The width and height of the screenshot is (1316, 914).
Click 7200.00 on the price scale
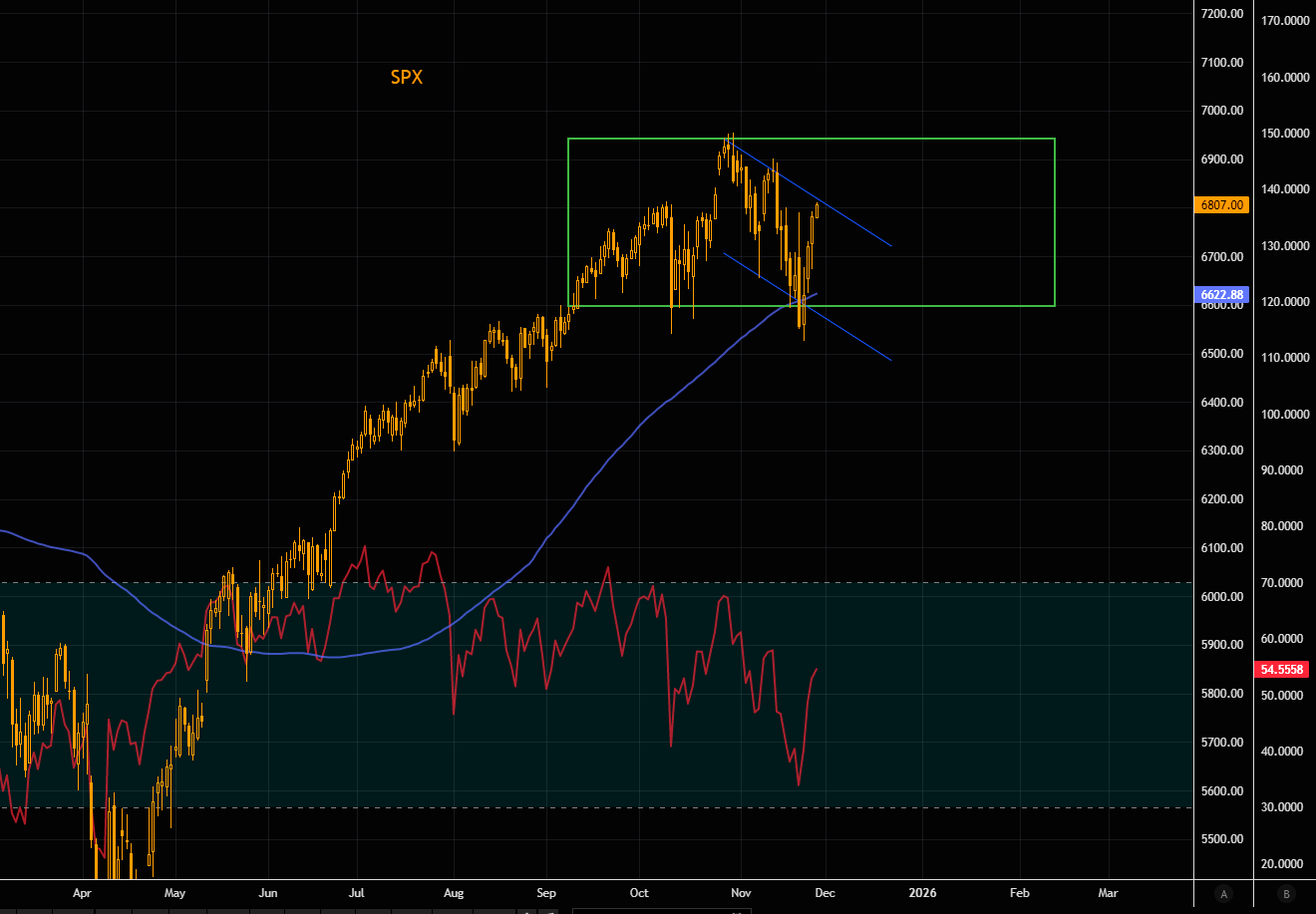pyautogui.click(x=1221, y=14)
